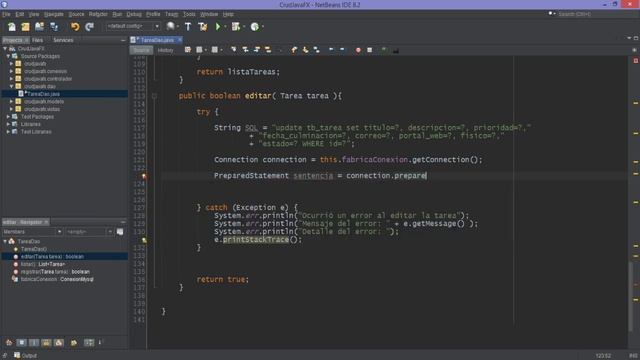
Task: Select fabricaConexion field in Navigator
Action: (x=57, y=280)
